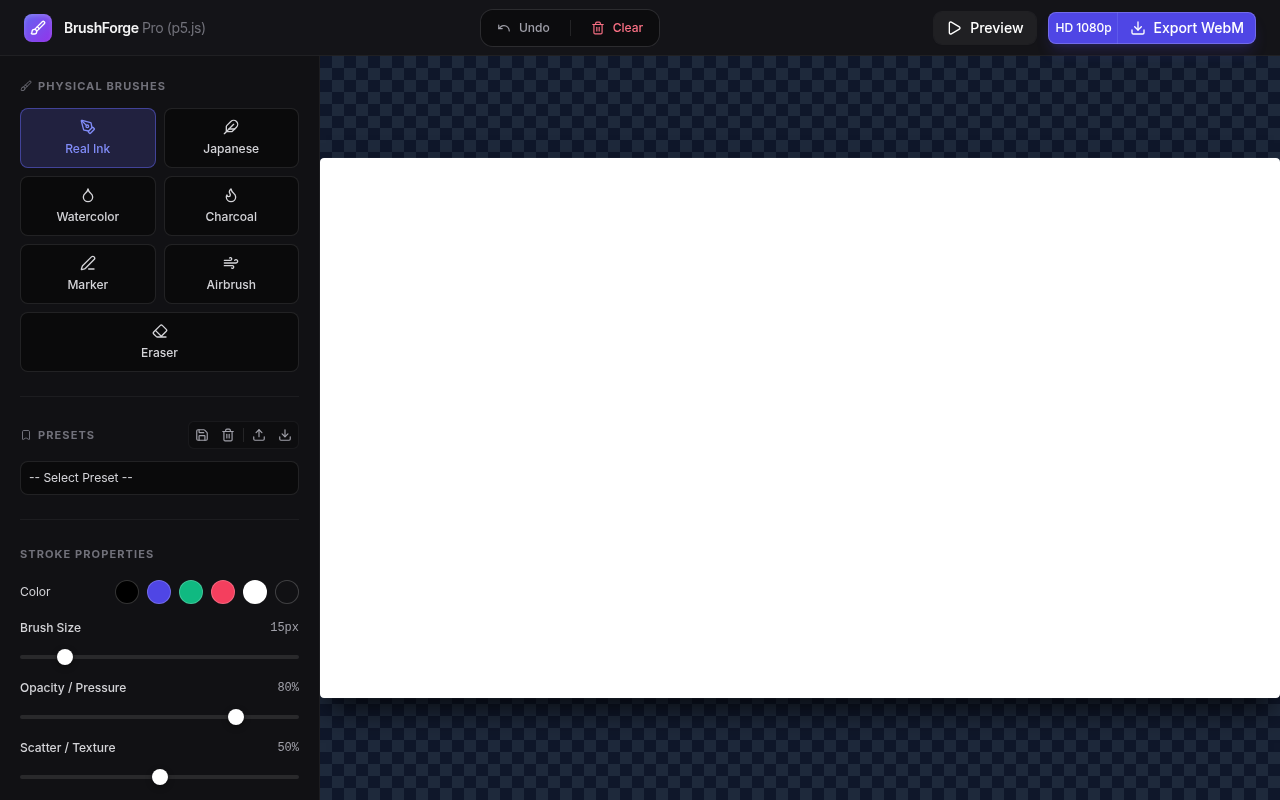This screenshot has height=800, width=1280.
Task: Switch to the Watercolor brush
Action: 88,206
